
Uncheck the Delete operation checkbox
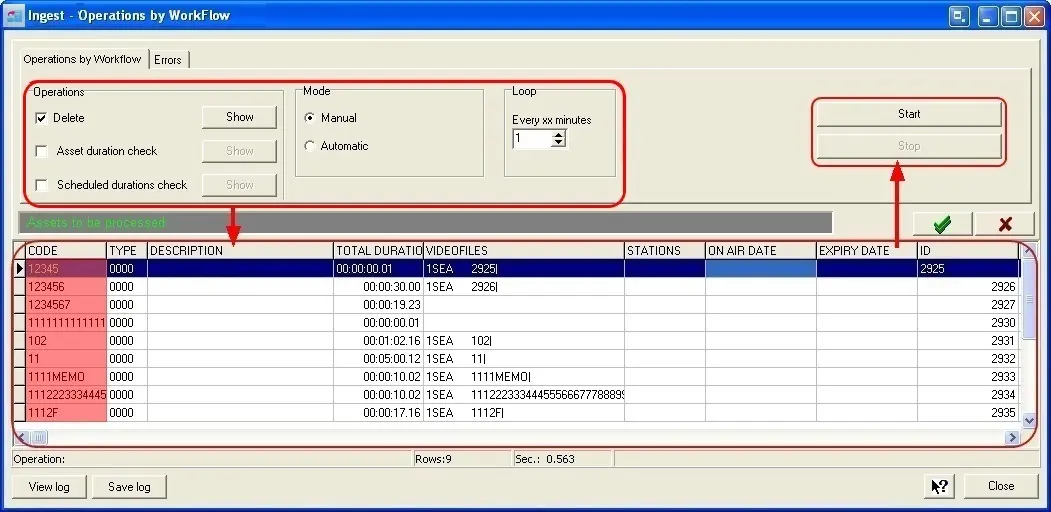[41, 118]
